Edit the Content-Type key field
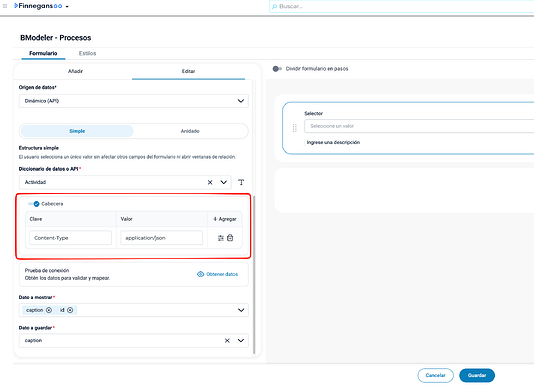This screenshot has height=387, width=534. point(70,238)
